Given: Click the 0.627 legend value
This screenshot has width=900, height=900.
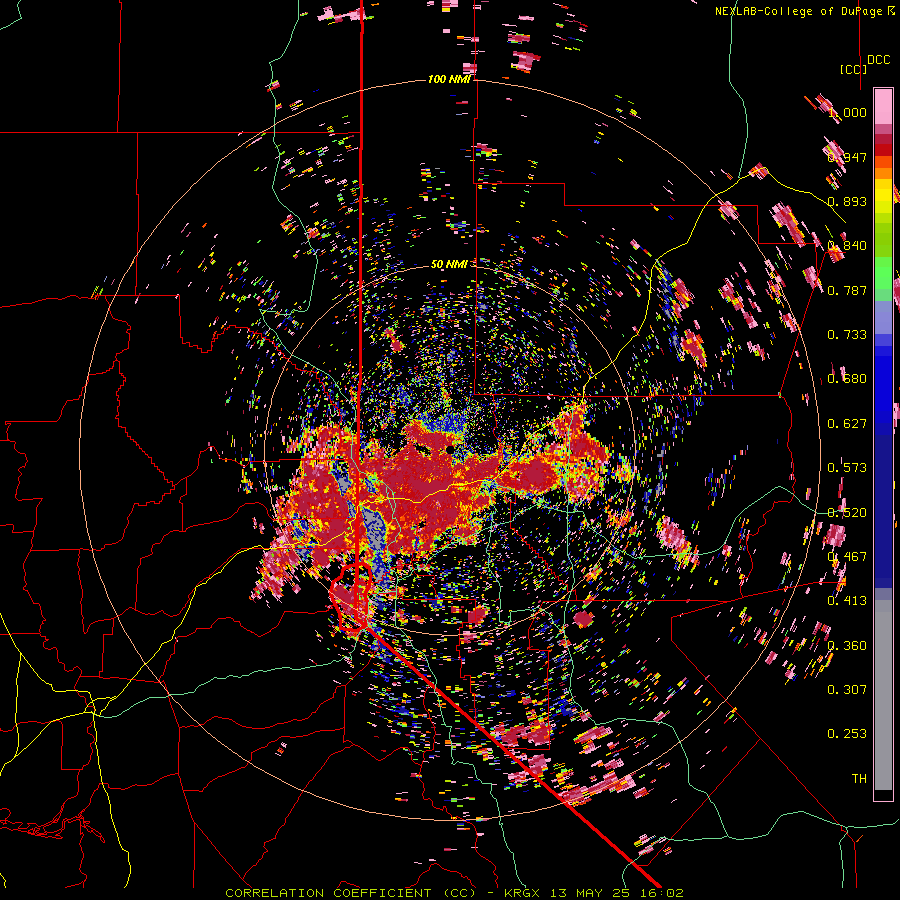Looking at the screenshot, I should coord(847,424).
